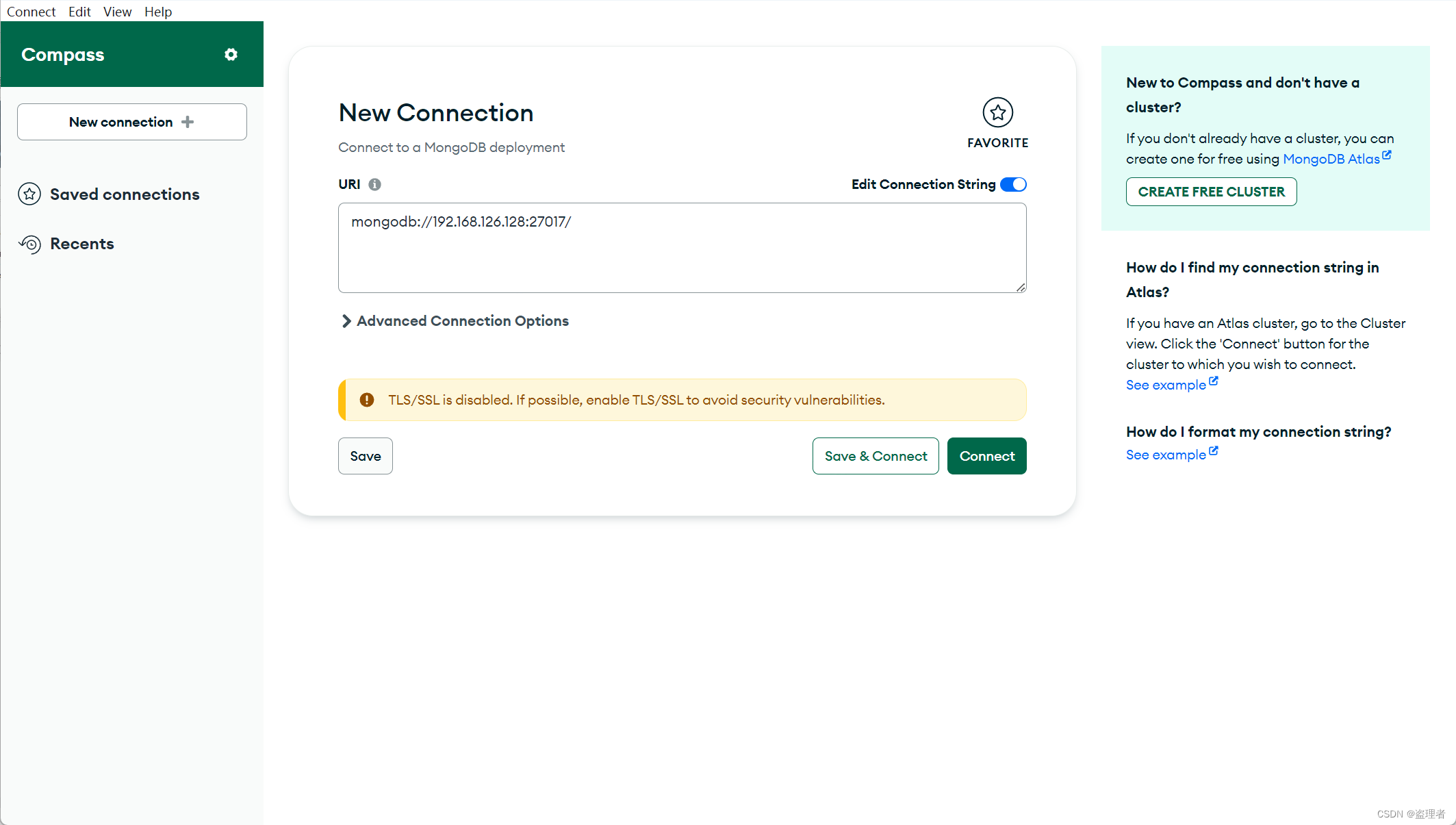Click the Saved connections star icon
Viewport: 1456px width, 825px height.
coord(29,194)
